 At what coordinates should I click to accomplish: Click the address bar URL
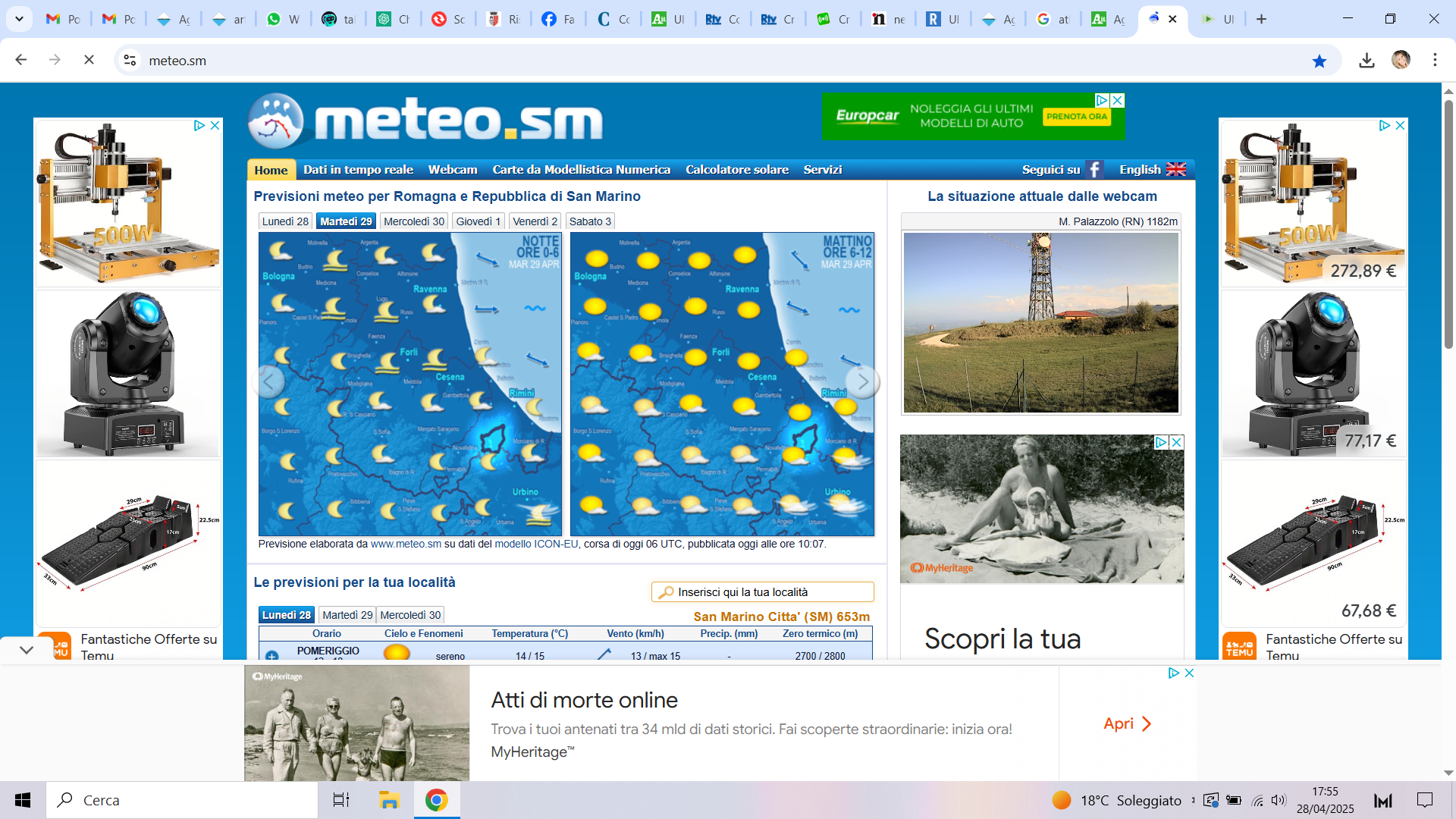tap(177, 60)
